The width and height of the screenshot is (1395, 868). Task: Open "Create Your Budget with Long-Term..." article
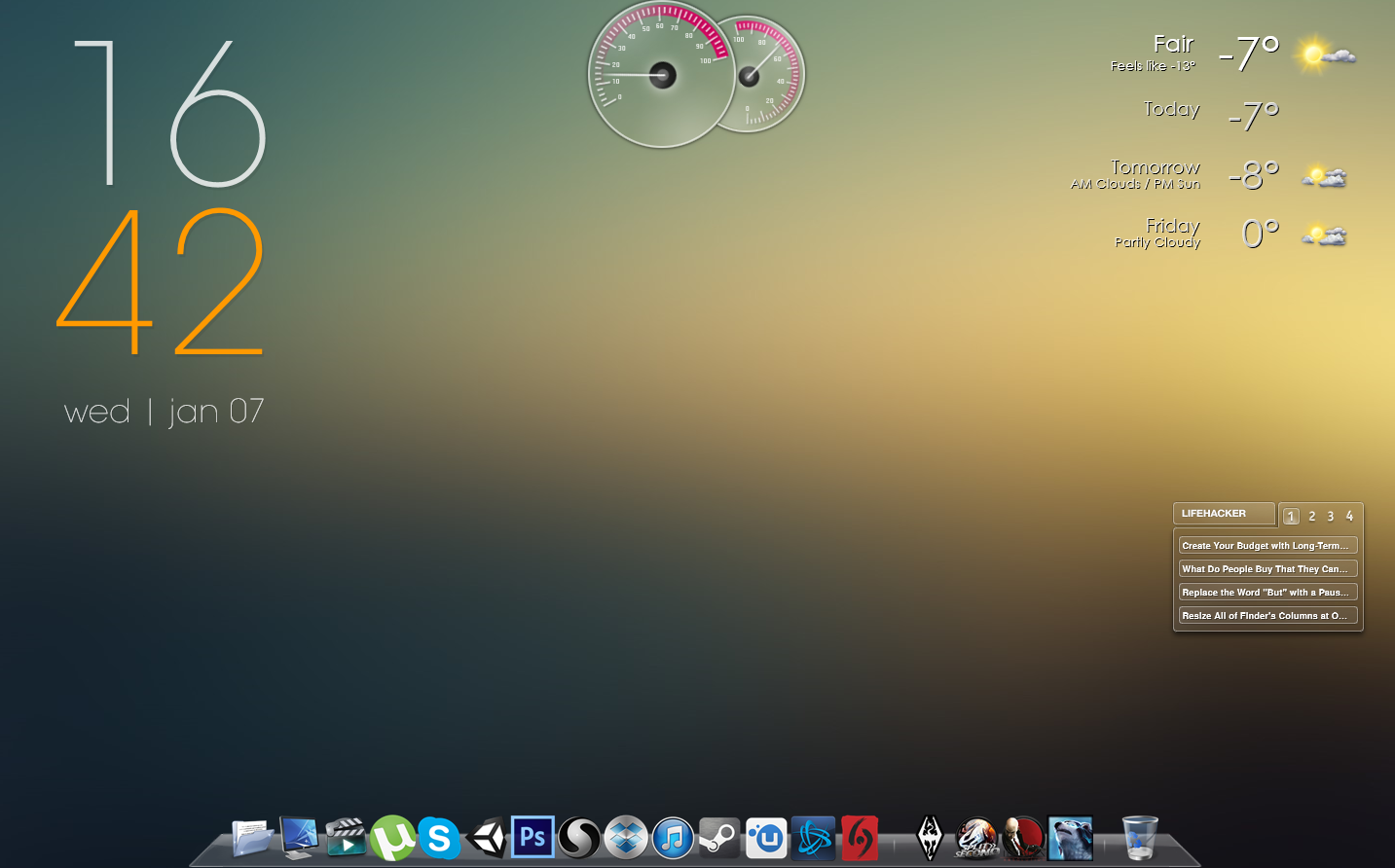coord(1267,545)
